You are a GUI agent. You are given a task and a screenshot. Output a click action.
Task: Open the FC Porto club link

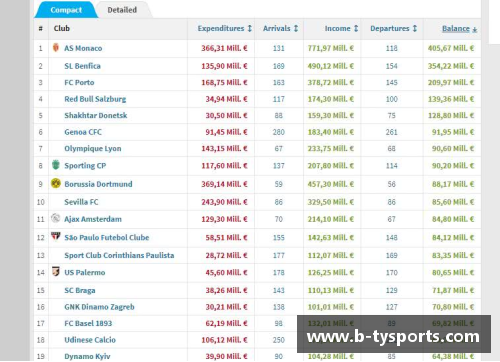(x=79, y=82)
